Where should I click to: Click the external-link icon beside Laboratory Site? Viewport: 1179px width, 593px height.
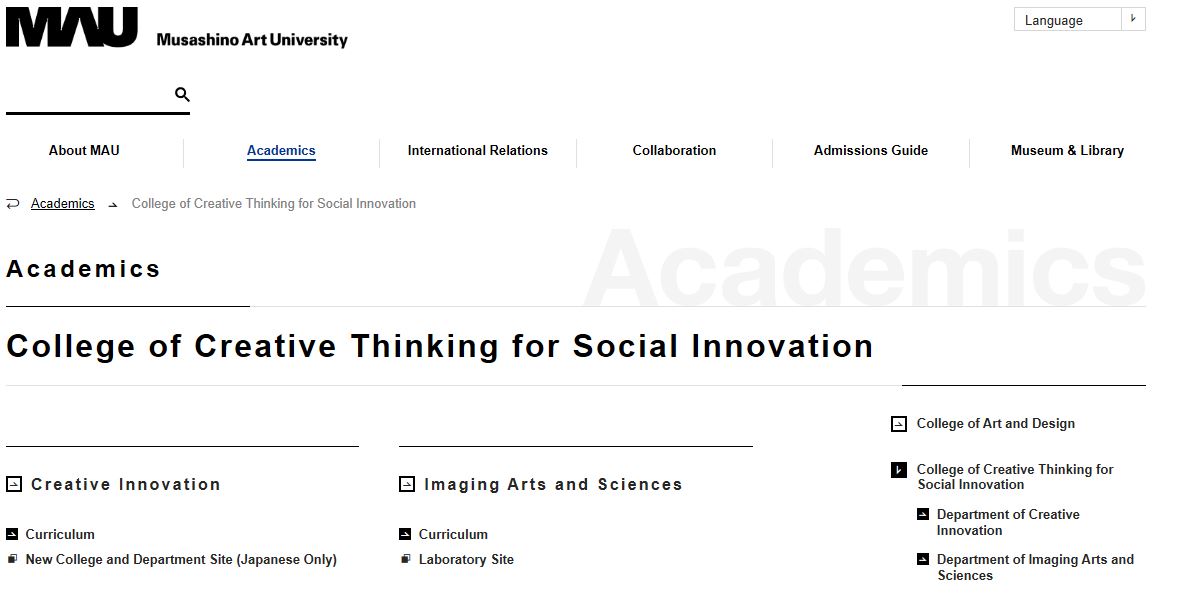405,558
